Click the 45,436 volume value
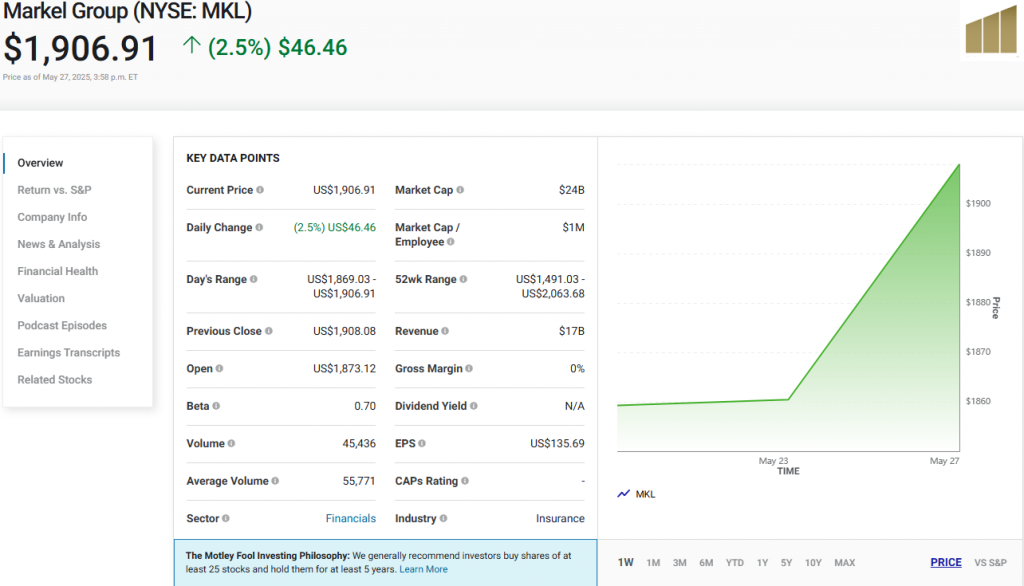 point(359,444)
